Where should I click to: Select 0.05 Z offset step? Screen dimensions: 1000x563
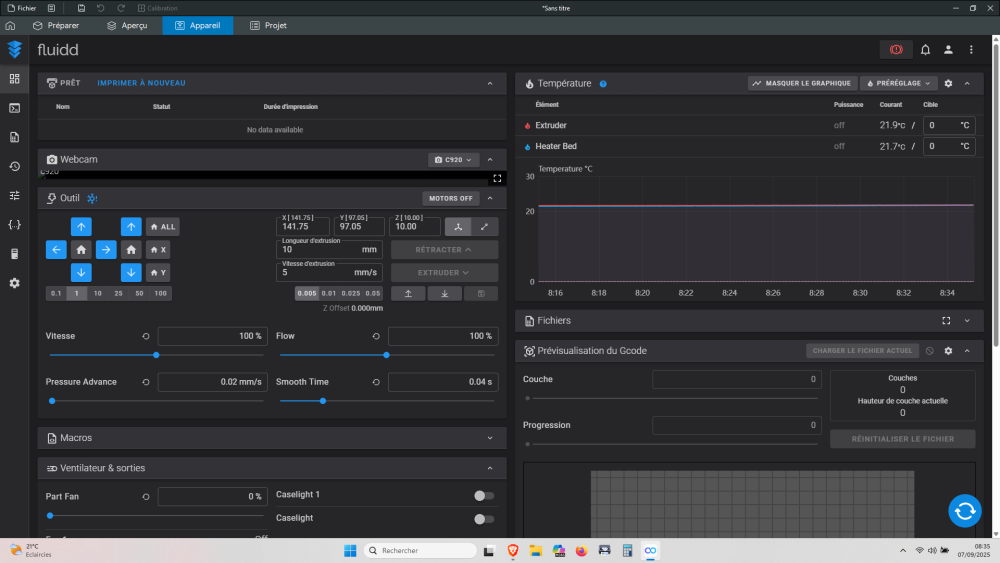(x=373, y=293)
